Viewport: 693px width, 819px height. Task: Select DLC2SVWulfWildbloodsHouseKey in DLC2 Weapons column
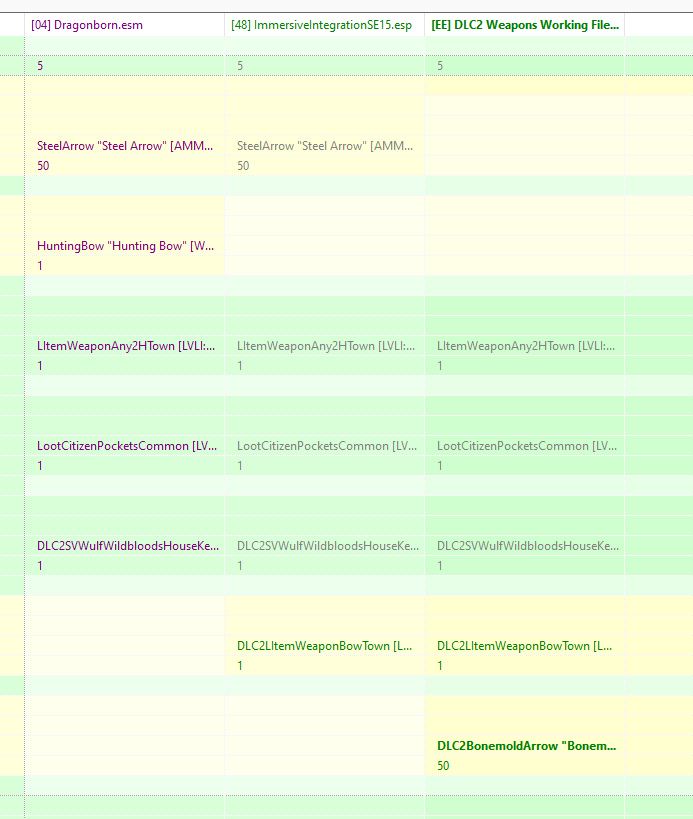(528, 546)
